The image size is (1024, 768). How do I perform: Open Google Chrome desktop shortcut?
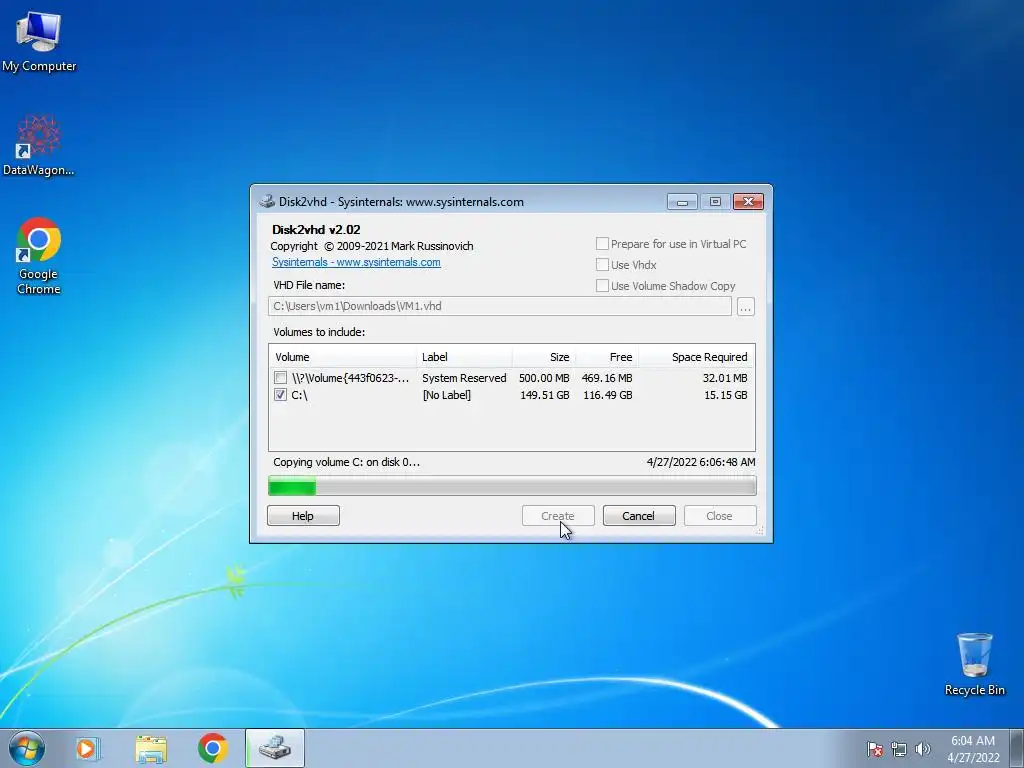pyautogui.click(x=39, y=255)
